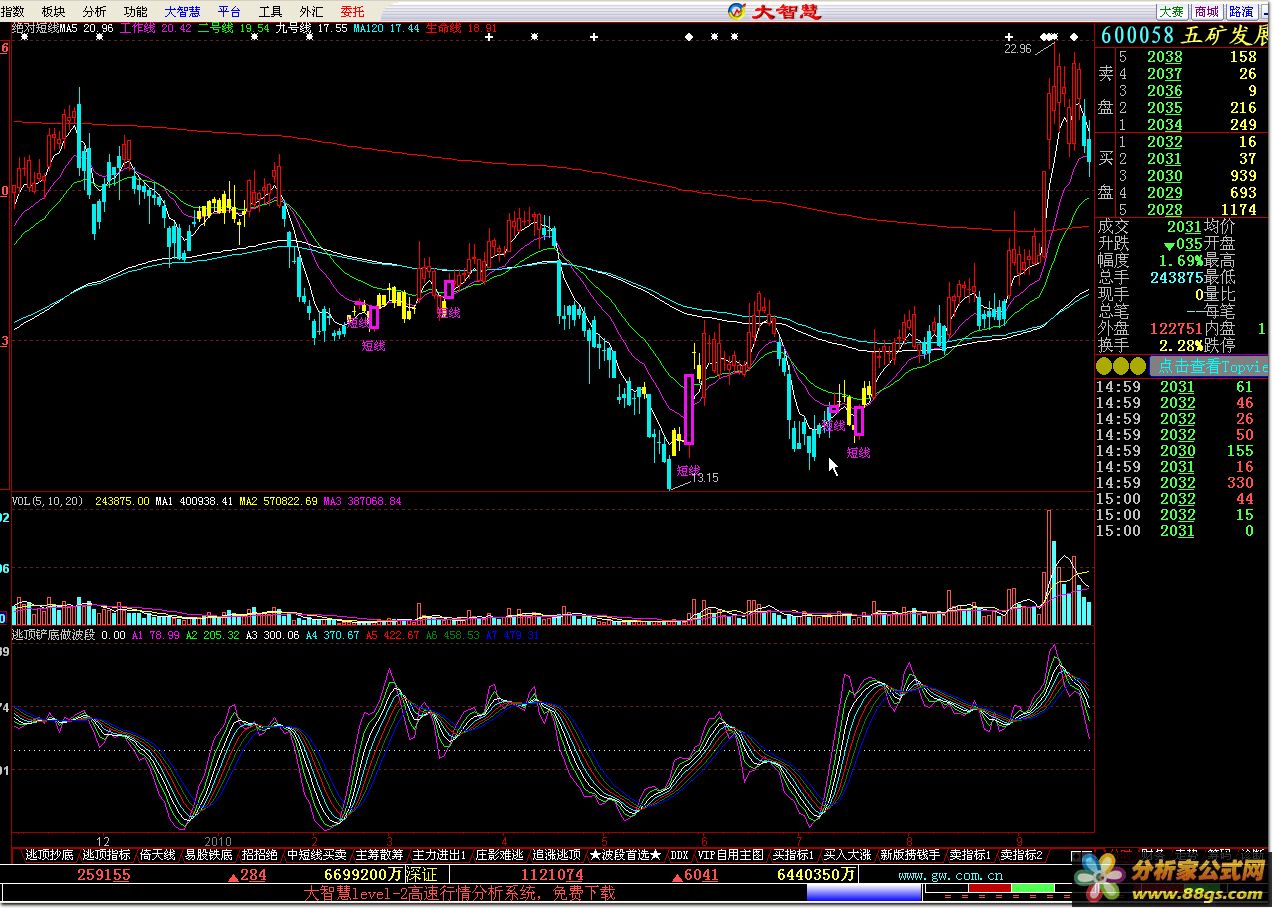Click the VOL(5,10,20) indicator label

pyautogui.click(x=48, y=501)
